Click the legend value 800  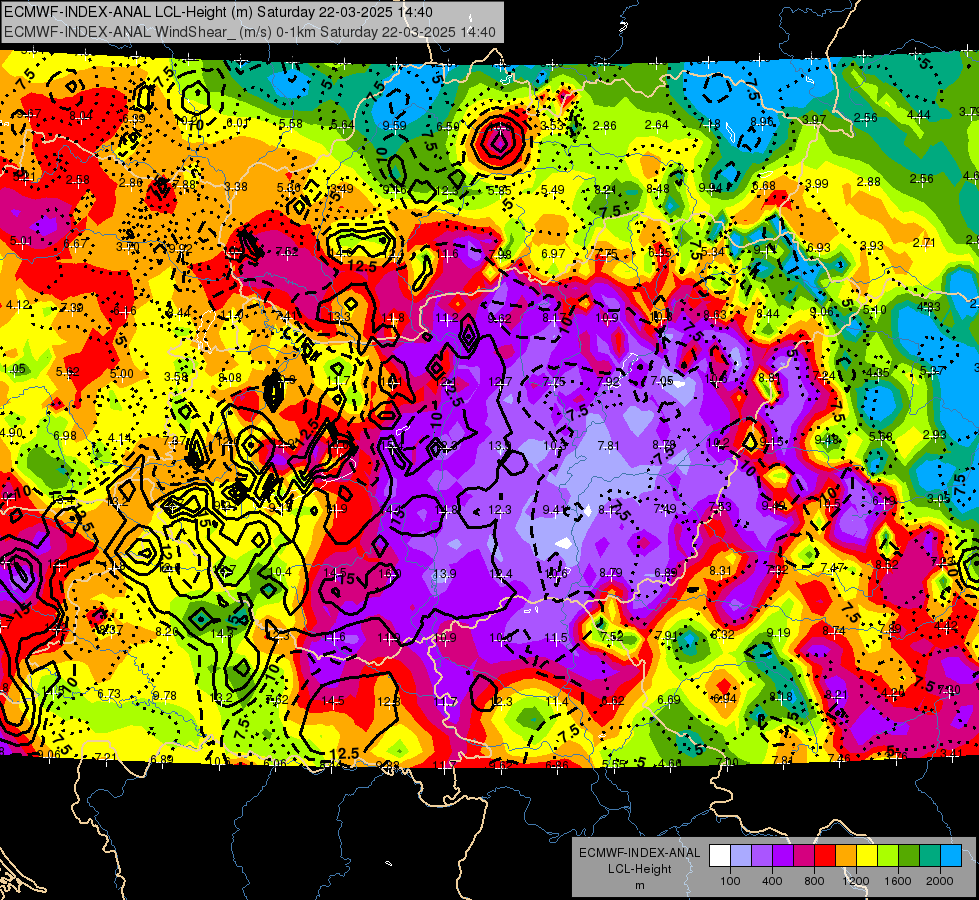coord(814,881)
